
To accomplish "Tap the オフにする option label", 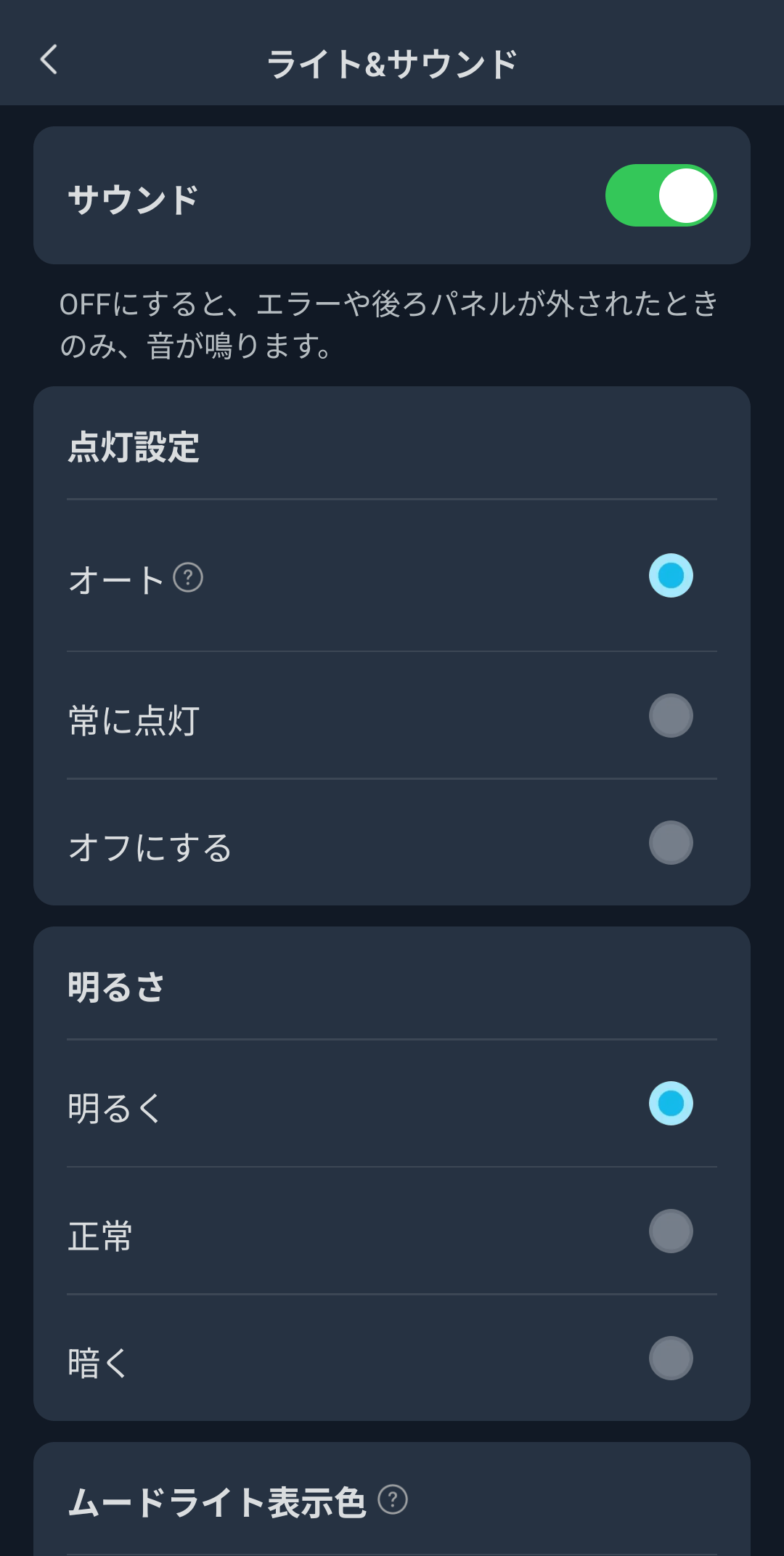I will [x=150, y=848].
